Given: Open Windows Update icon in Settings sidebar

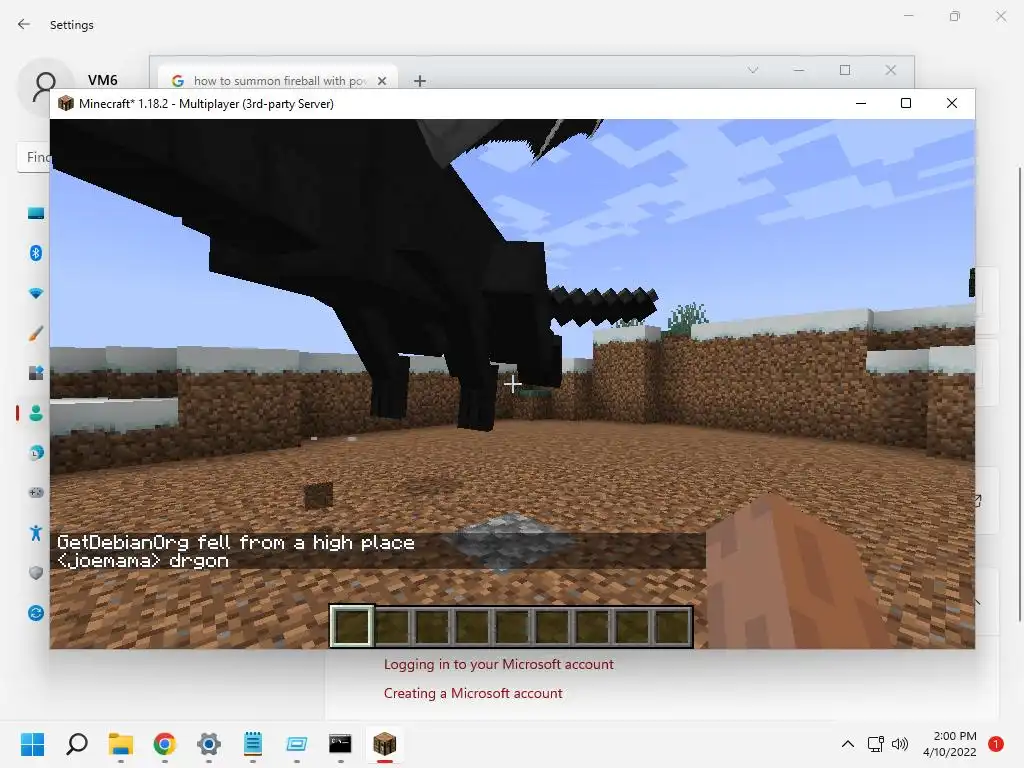Looking at the screenshot, I should tap(36, 613).
